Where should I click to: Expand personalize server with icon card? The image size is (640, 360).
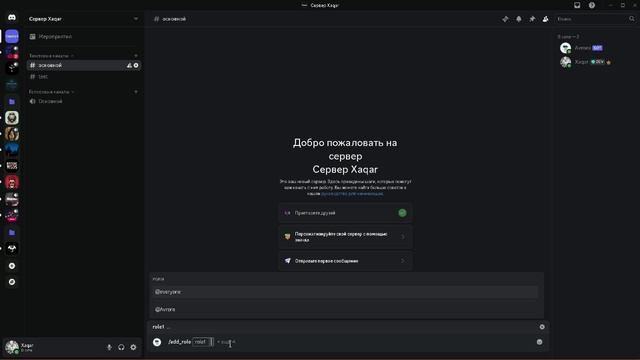(x=403, y=237)
